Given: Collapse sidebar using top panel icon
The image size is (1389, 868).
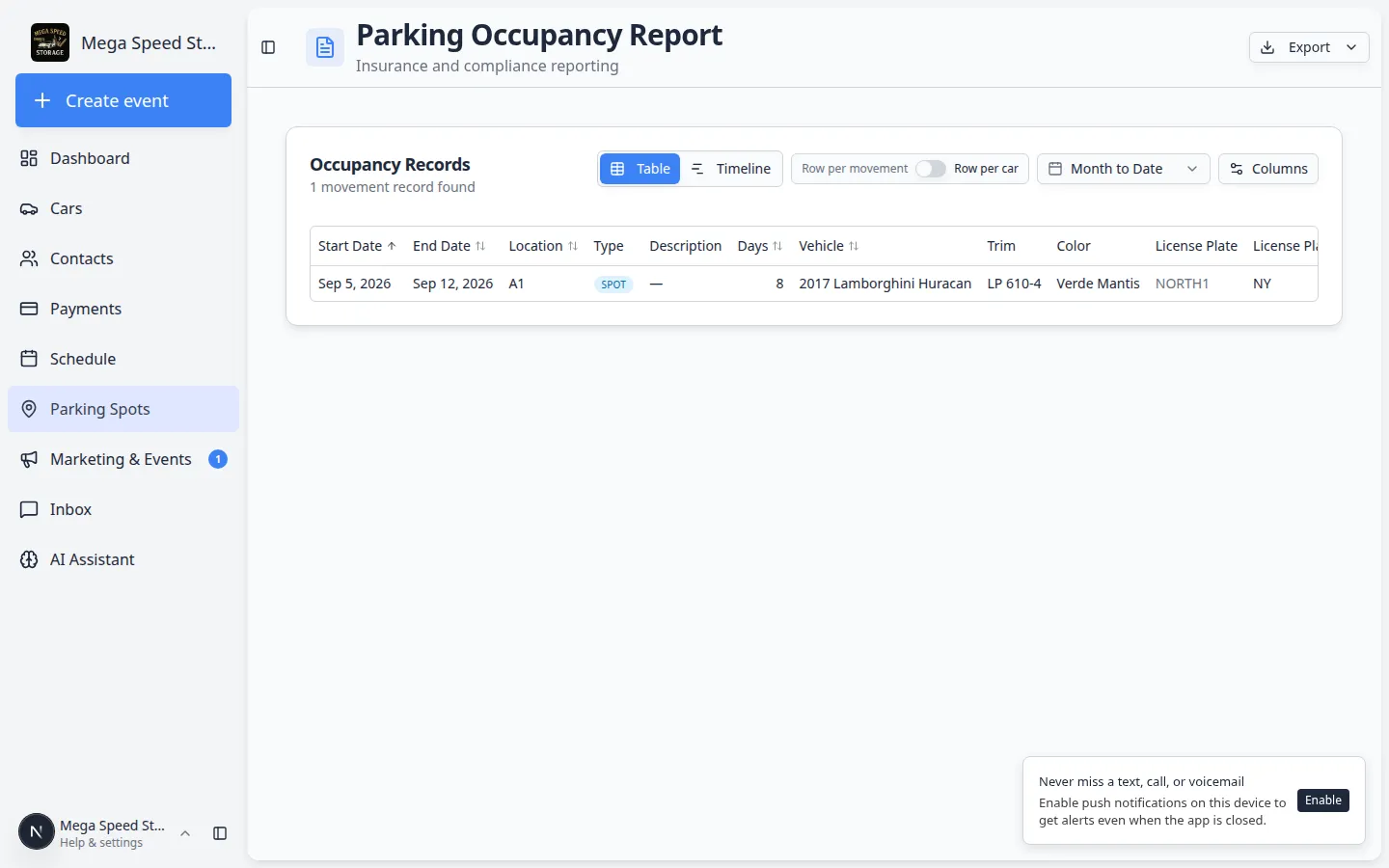Looking at the screenshot, I should coord(268,47).
